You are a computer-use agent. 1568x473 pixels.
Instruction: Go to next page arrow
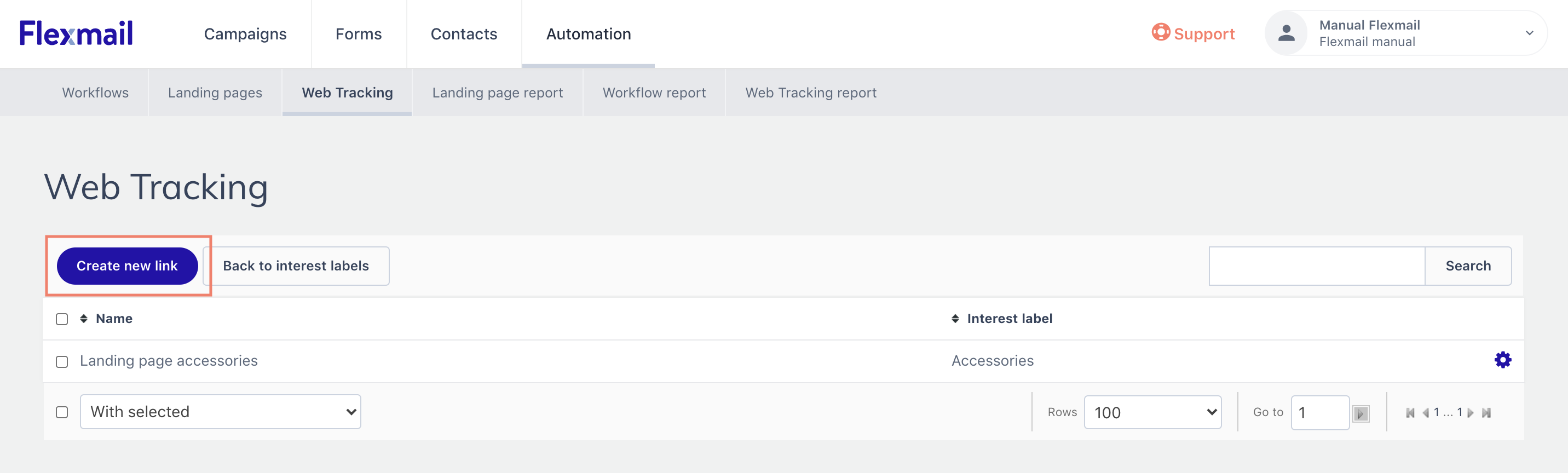tap(1471, 413)
